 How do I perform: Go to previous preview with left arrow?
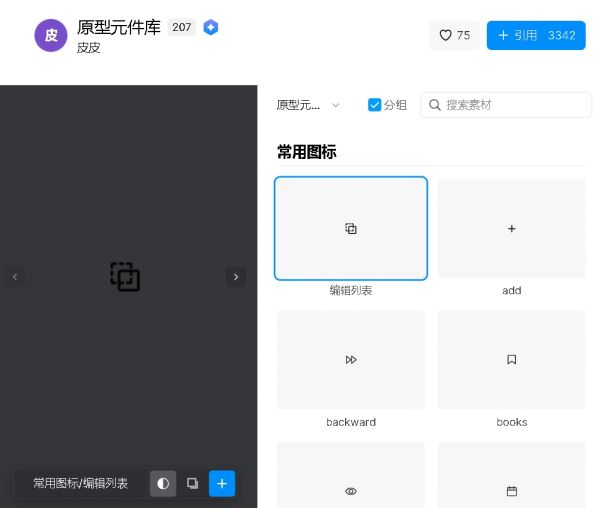(15, 277)
